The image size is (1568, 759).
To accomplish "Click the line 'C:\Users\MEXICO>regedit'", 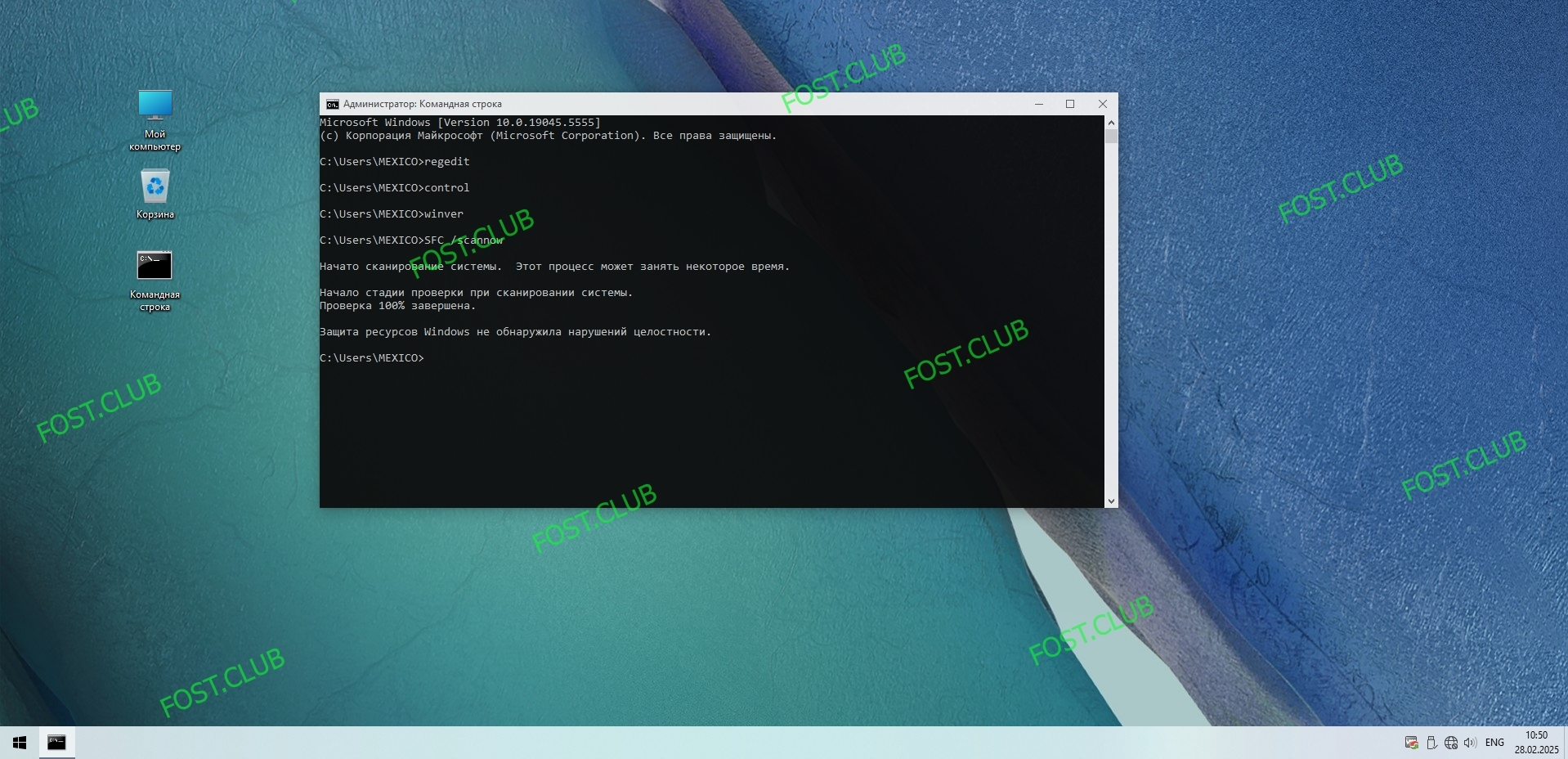I will tap(395, 162).
